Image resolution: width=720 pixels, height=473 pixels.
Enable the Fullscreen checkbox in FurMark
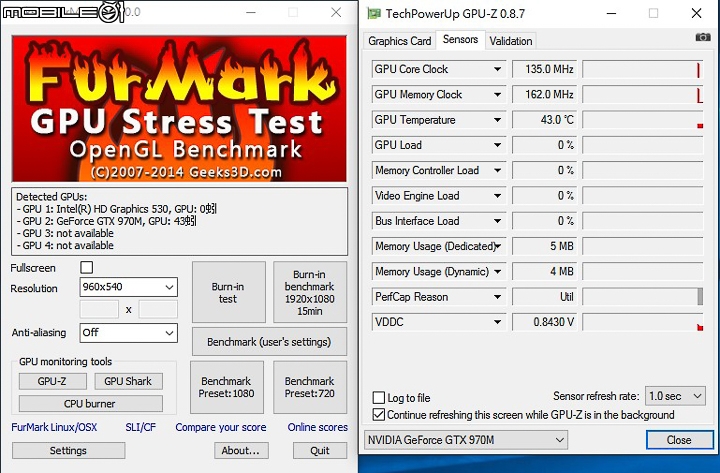pos(86,267)
